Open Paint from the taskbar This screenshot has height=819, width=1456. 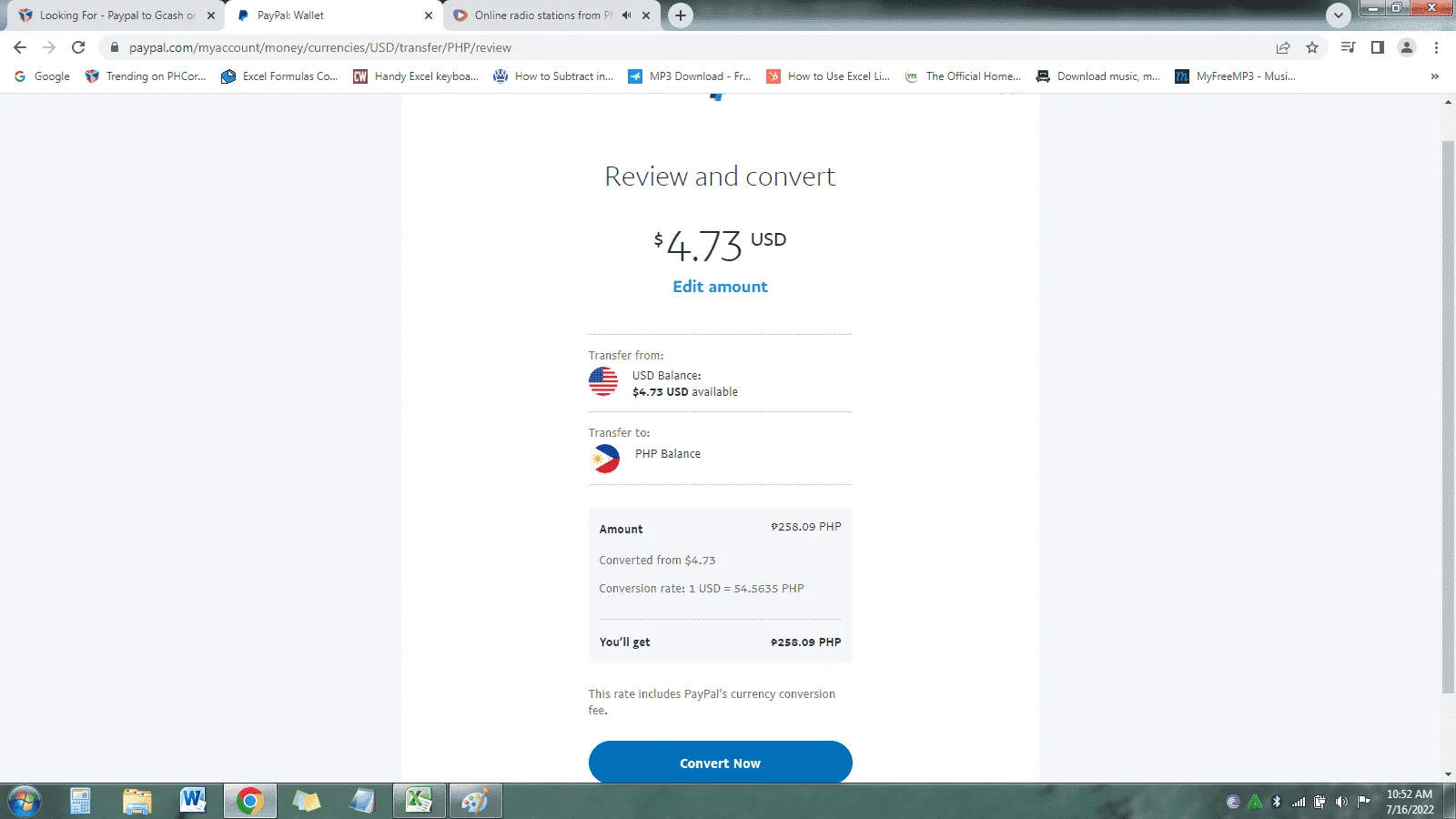475,802
